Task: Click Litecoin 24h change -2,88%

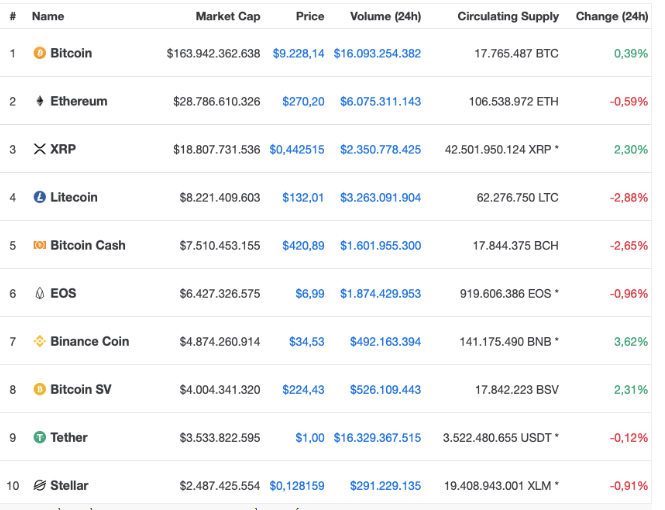Action: [629, 198]
